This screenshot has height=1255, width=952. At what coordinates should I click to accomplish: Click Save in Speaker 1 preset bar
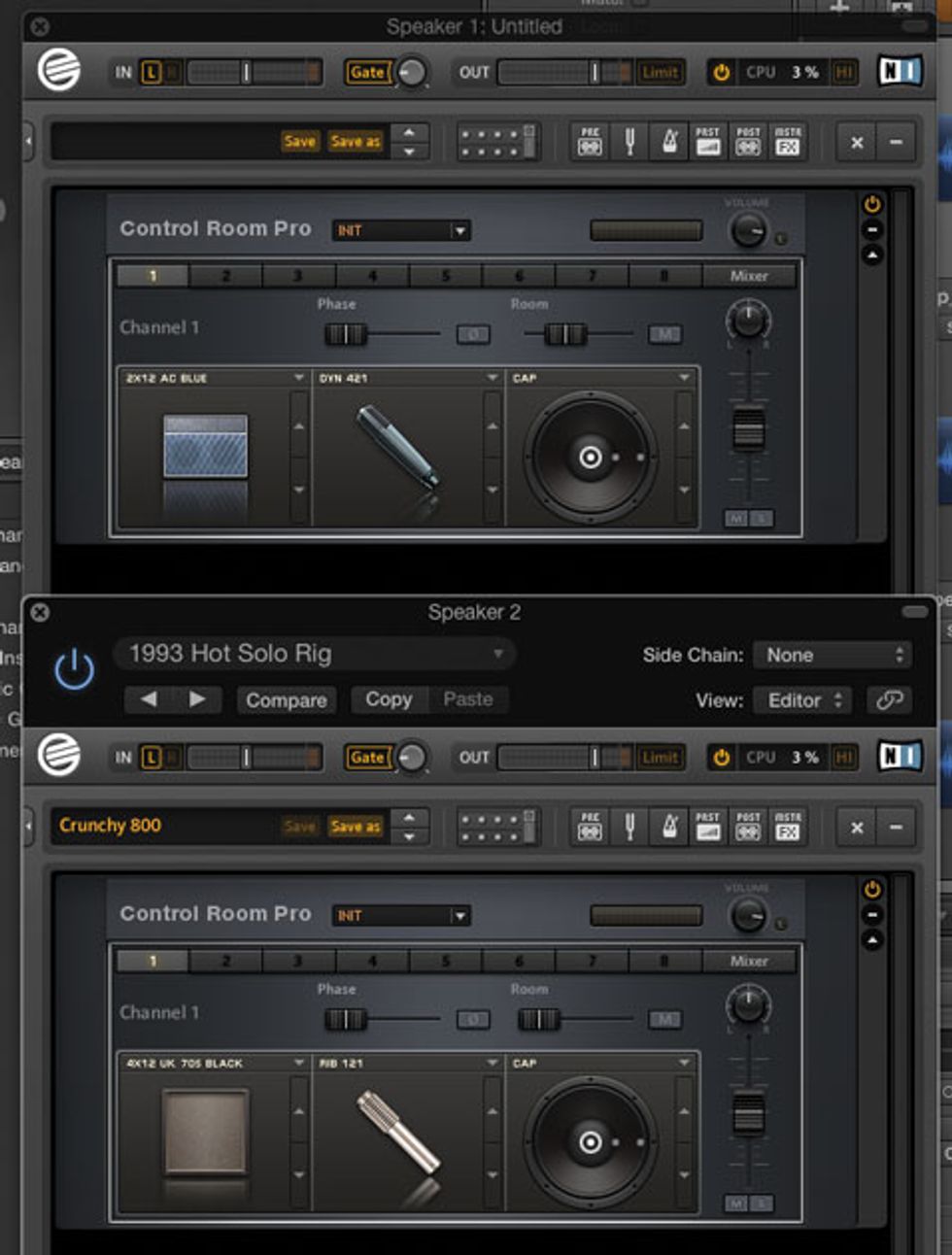(x=299, y=142)
